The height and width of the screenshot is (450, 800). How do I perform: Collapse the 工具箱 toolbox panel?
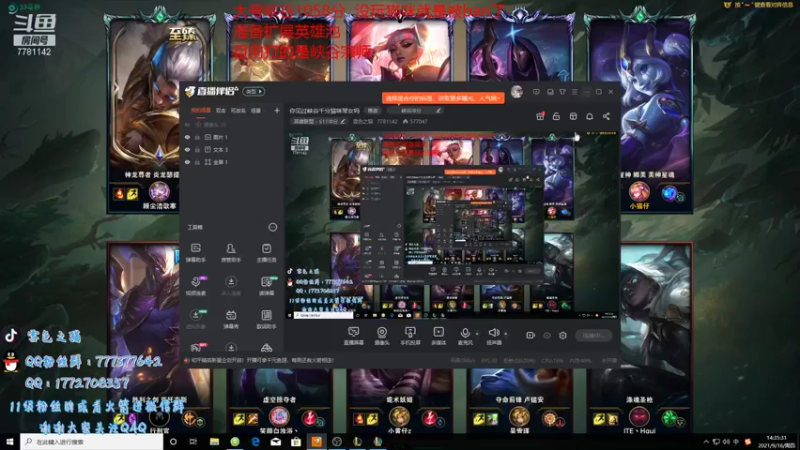click(273, 227)
